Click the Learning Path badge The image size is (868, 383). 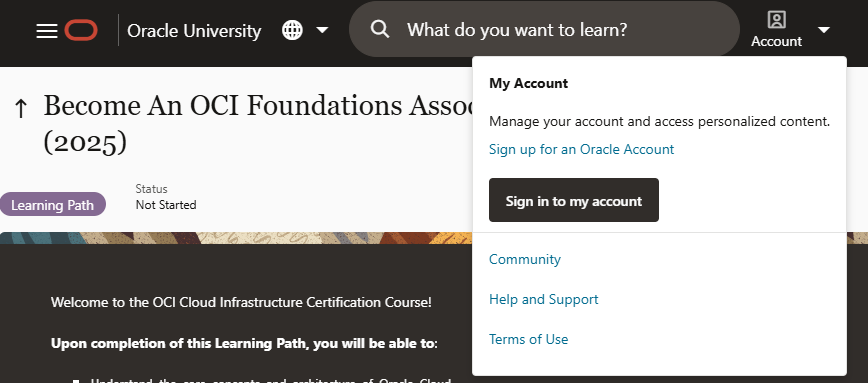coord(53,205)
